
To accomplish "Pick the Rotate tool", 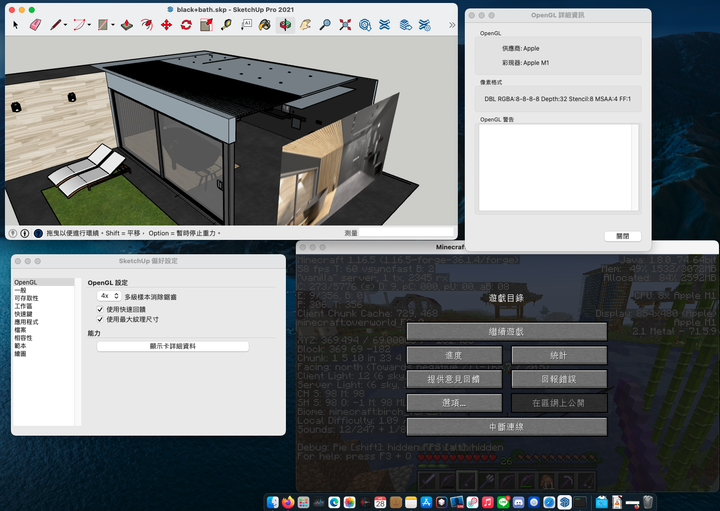I will click(186, 25).
